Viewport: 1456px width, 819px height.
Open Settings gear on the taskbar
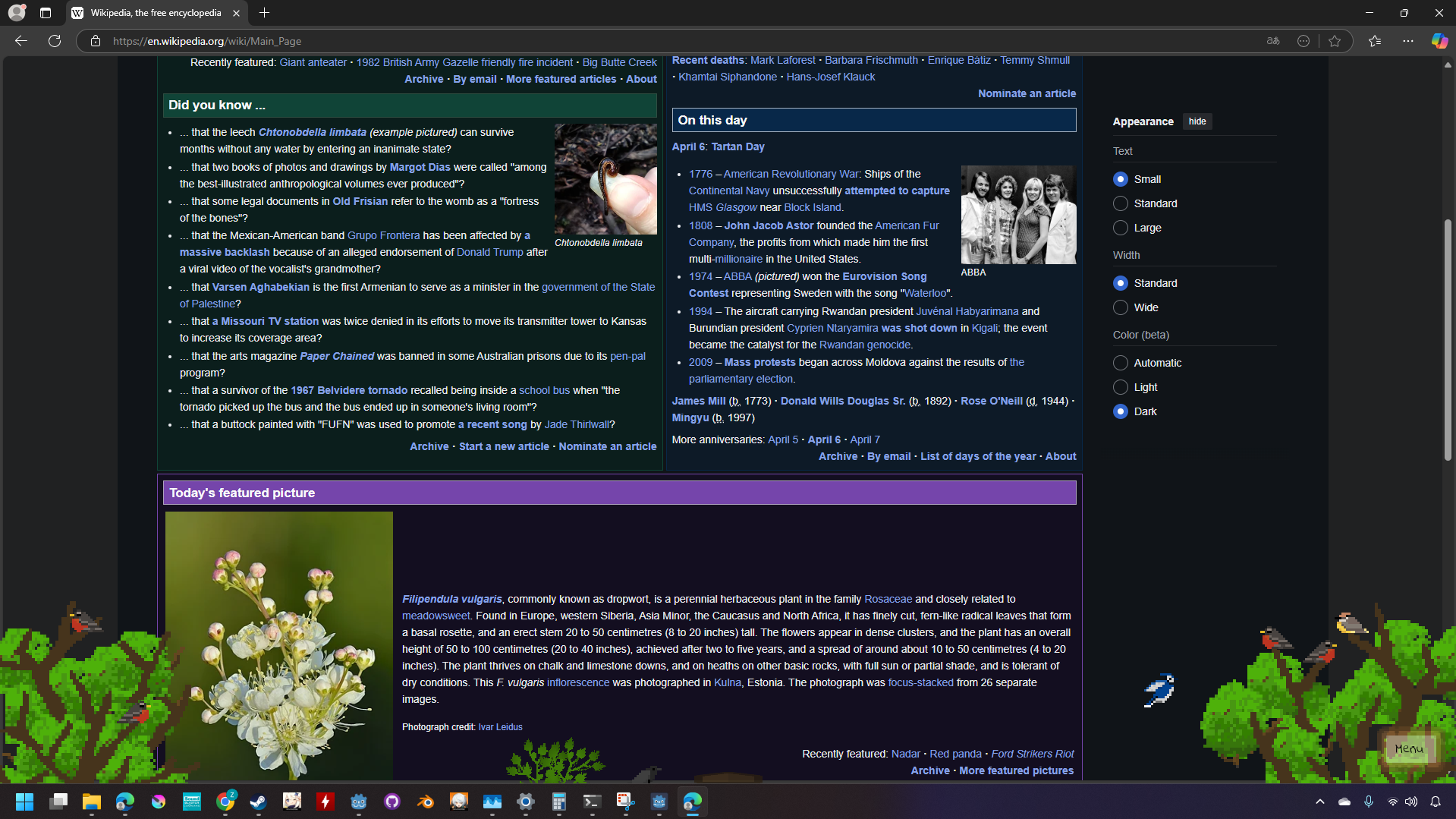point(526,802)
